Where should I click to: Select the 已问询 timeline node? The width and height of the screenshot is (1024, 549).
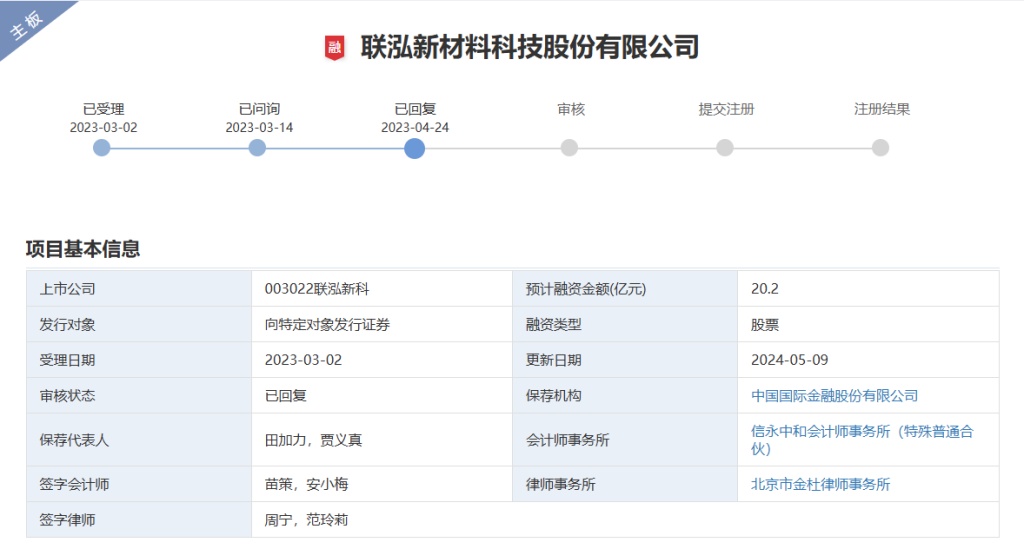(257, 148)
